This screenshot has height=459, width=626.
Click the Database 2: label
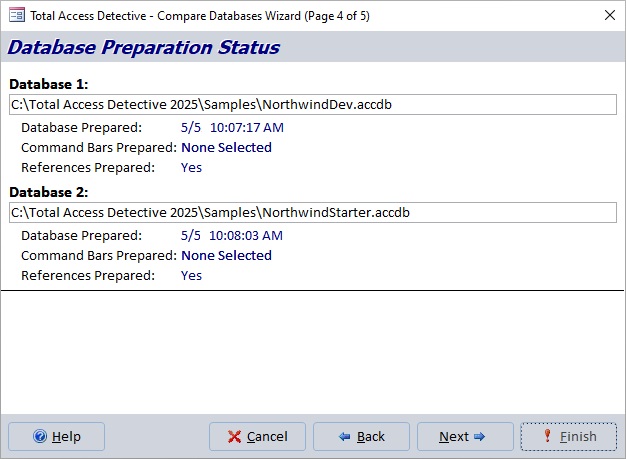pos(49,192)
